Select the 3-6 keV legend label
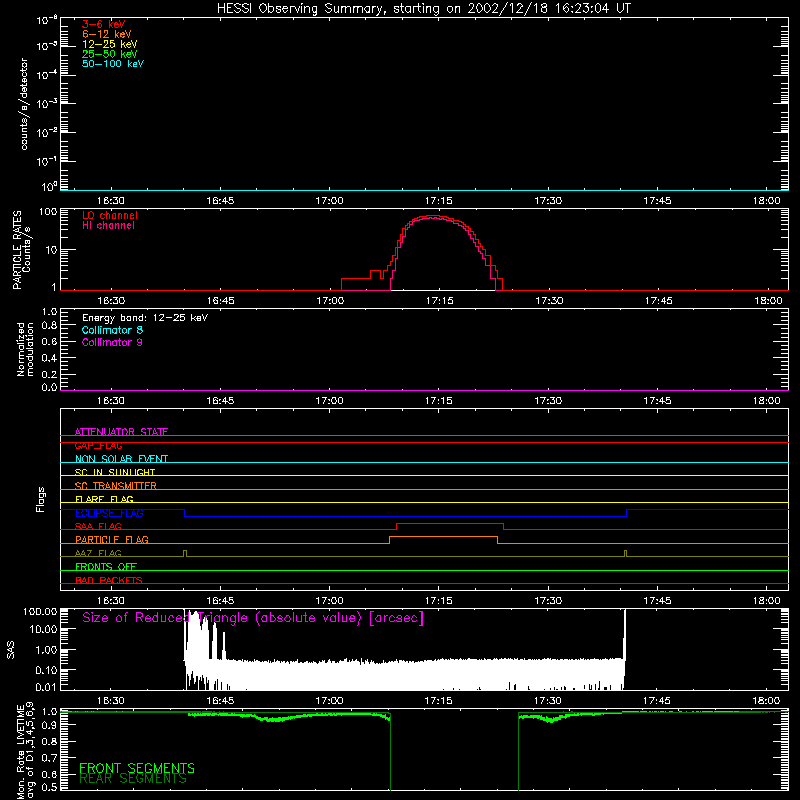 coord(104,24)
